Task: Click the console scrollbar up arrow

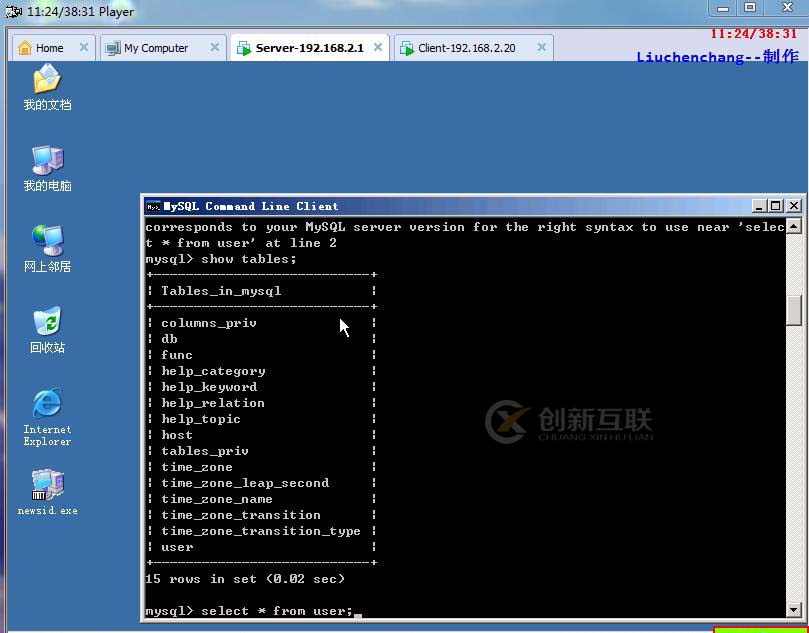Action: click(794, 225)
